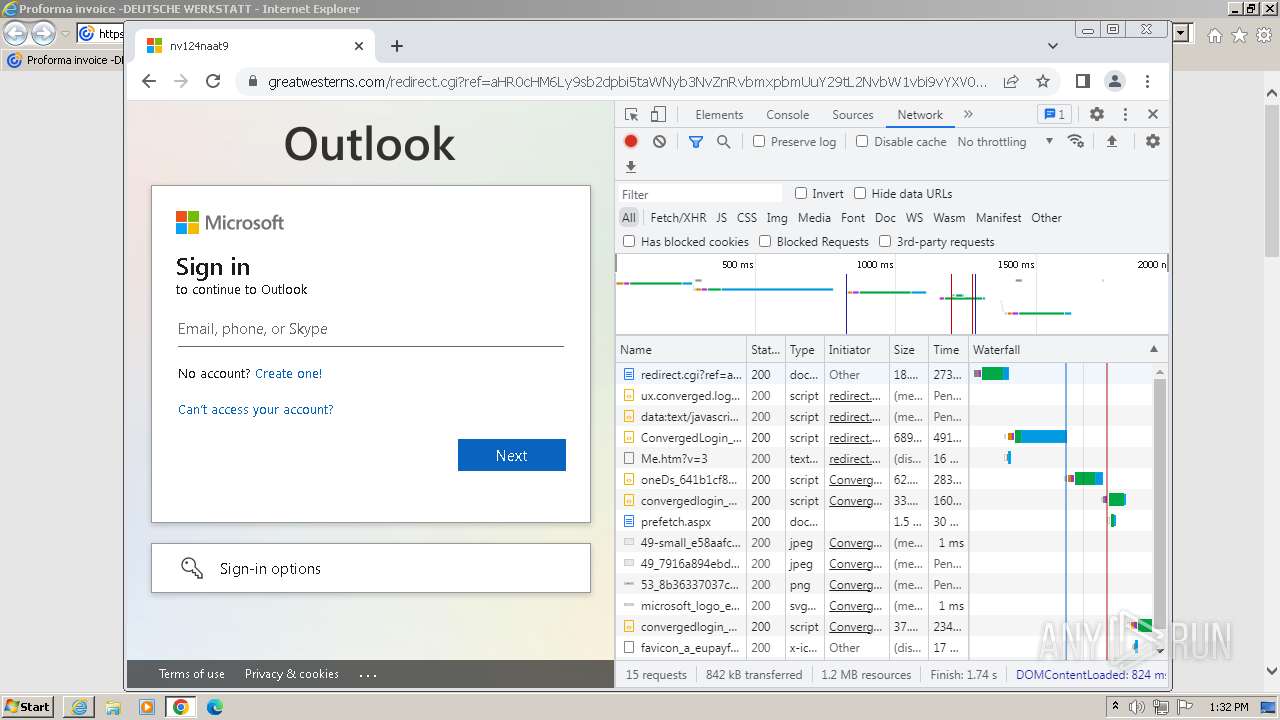1280x720 pixels.
Task: Open a new Chrome tab
Action: (397, 46)
